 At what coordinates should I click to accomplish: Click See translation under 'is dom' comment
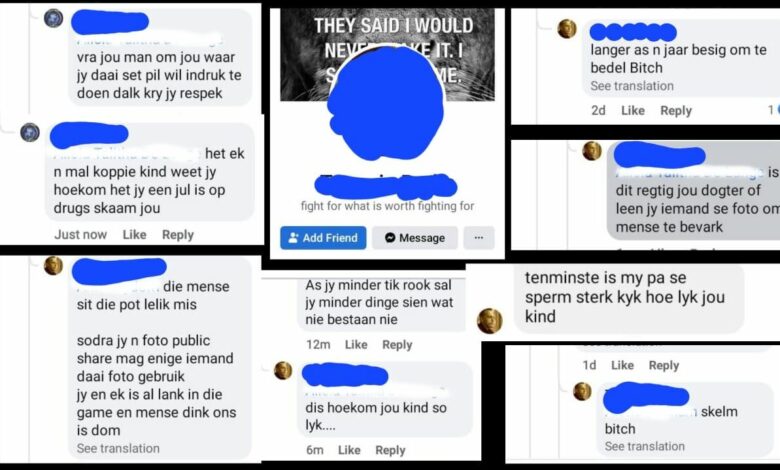tap(118, 449)
